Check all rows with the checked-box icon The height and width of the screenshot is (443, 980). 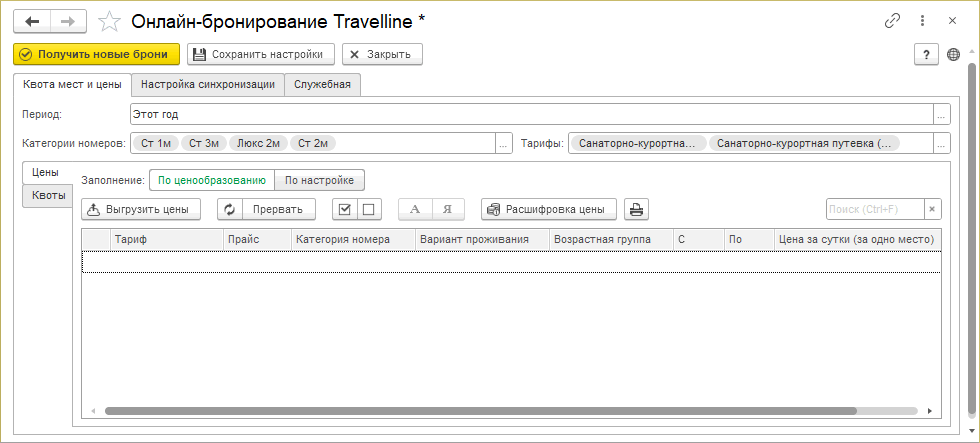pyautogui.click(x=344, y=209)
